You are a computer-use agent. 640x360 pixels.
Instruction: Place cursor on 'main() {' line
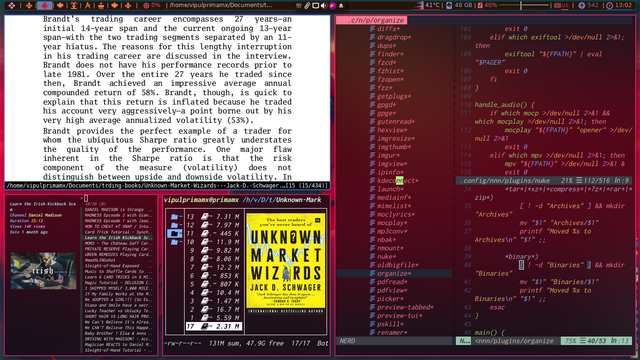point(489,332)
